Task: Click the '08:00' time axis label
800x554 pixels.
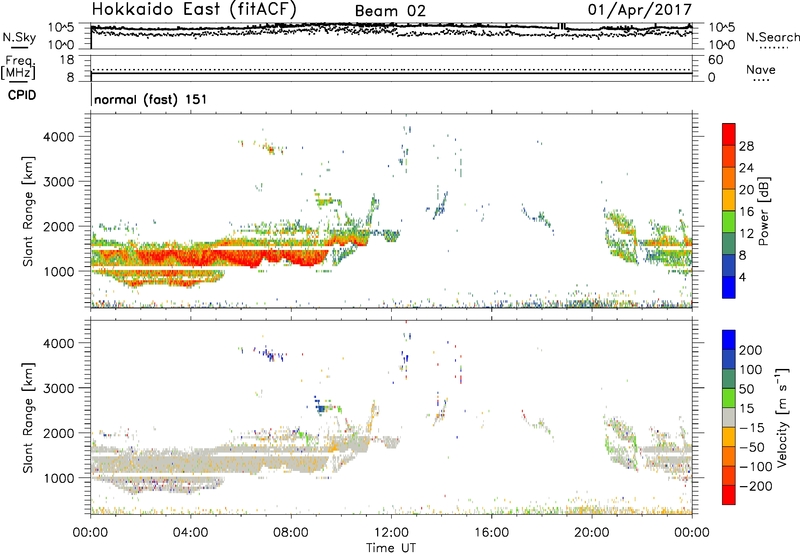Action: click(291, 533)
